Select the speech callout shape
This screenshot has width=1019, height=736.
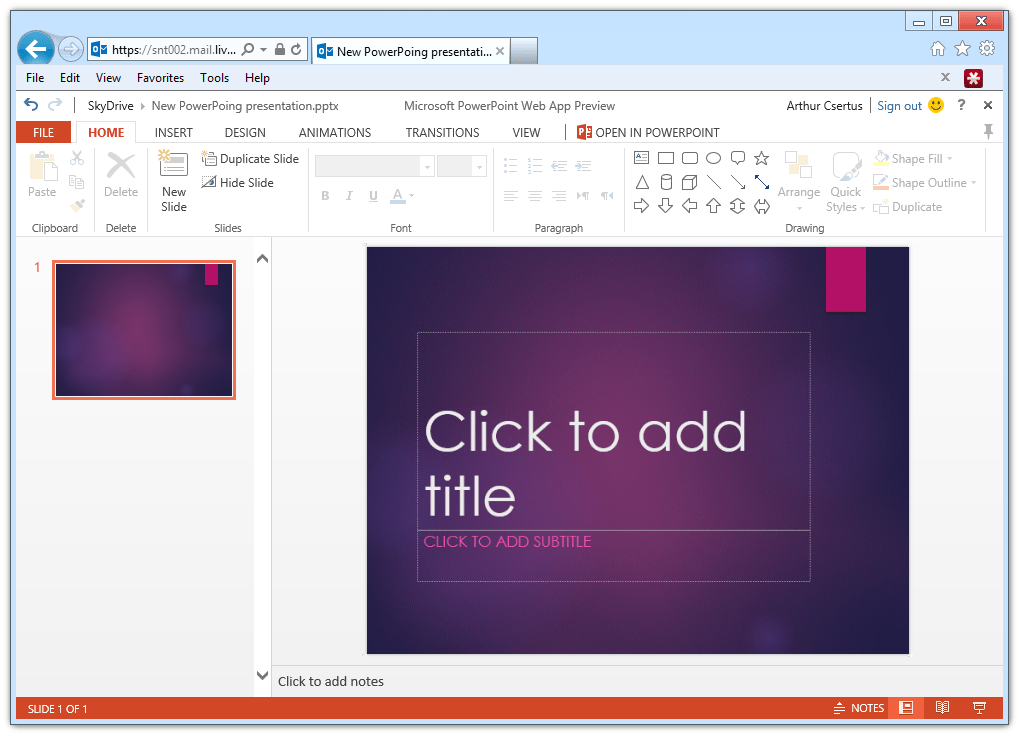pos(738,158)
